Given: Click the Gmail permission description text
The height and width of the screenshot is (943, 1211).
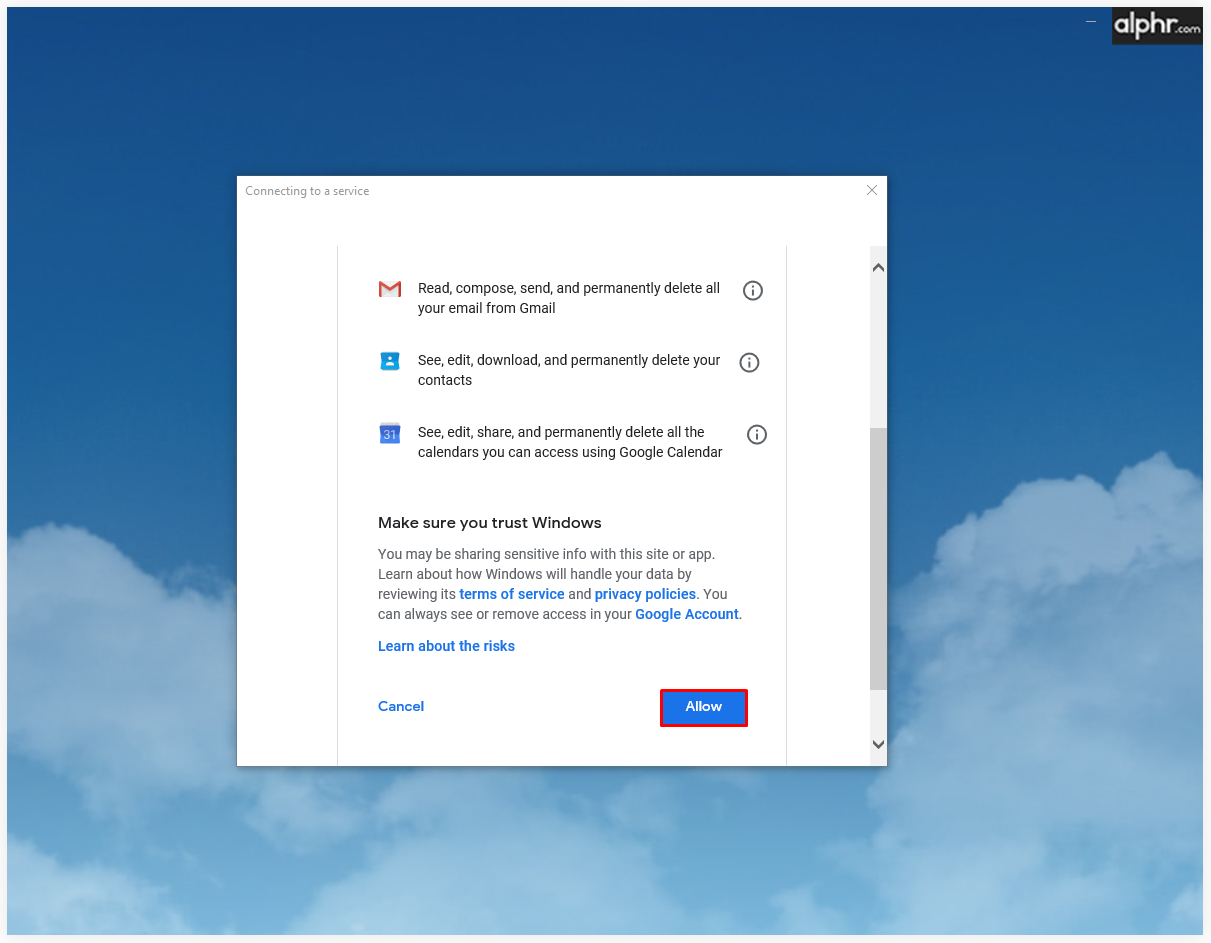Looking at the screenshot, I should 569,298.
